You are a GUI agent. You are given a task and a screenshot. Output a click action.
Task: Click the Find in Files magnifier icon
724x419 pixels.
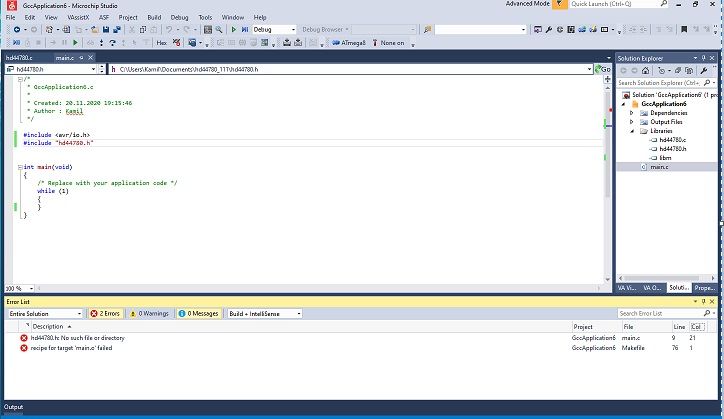pos(219,30)
